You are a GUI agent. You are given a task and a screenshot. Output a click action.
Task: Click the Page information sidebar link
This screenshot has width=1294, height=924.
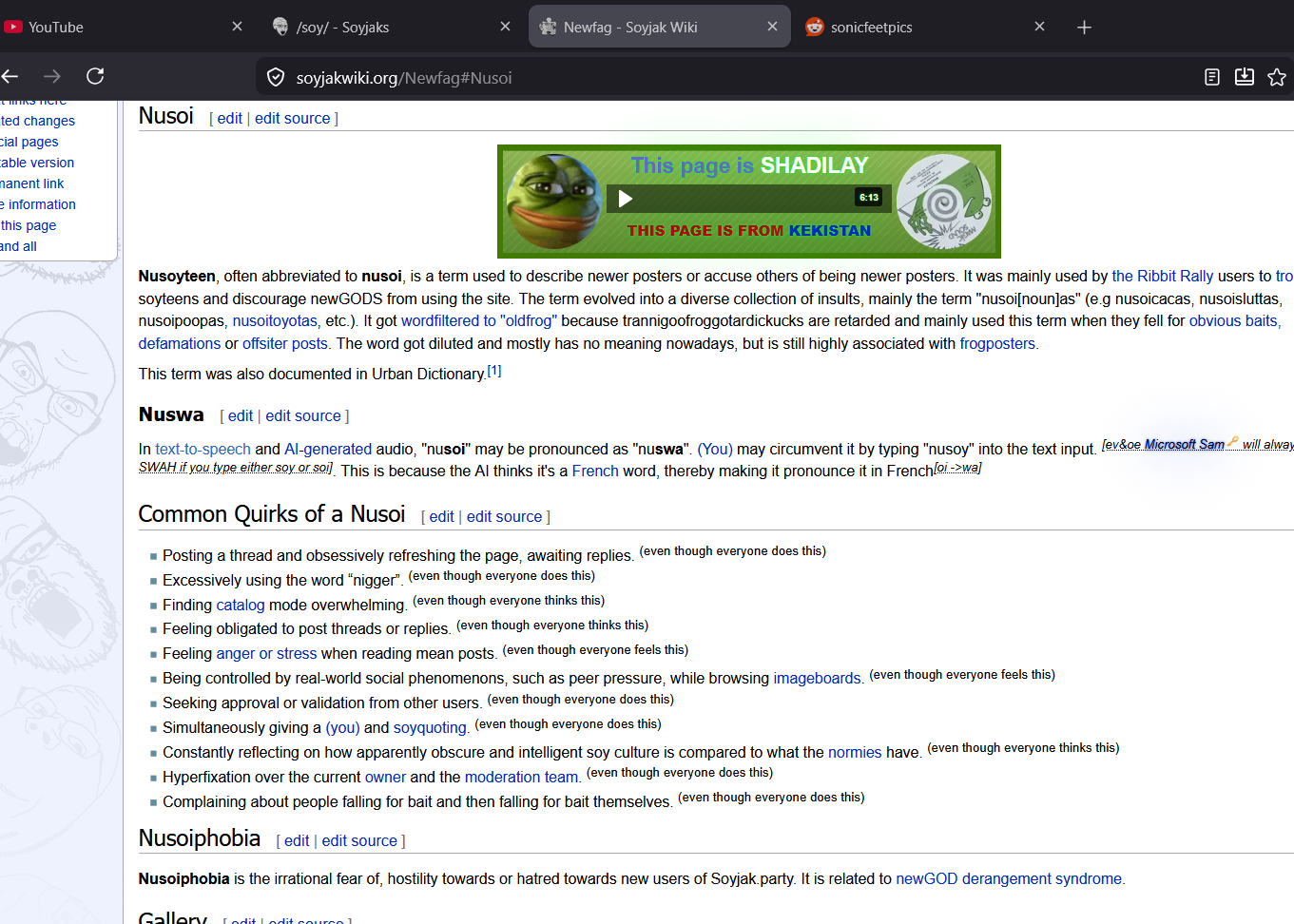[x=40, y=204]
